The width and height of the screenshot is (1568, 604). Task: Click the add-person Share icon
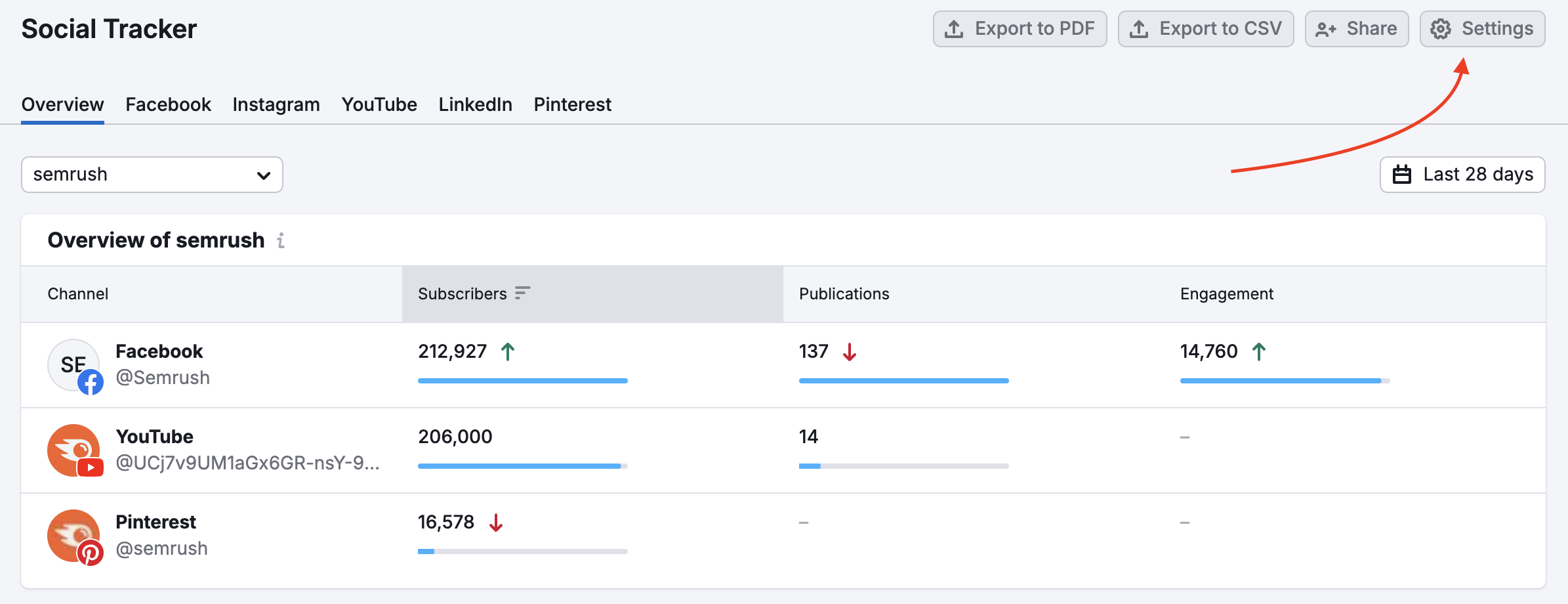1325,29
